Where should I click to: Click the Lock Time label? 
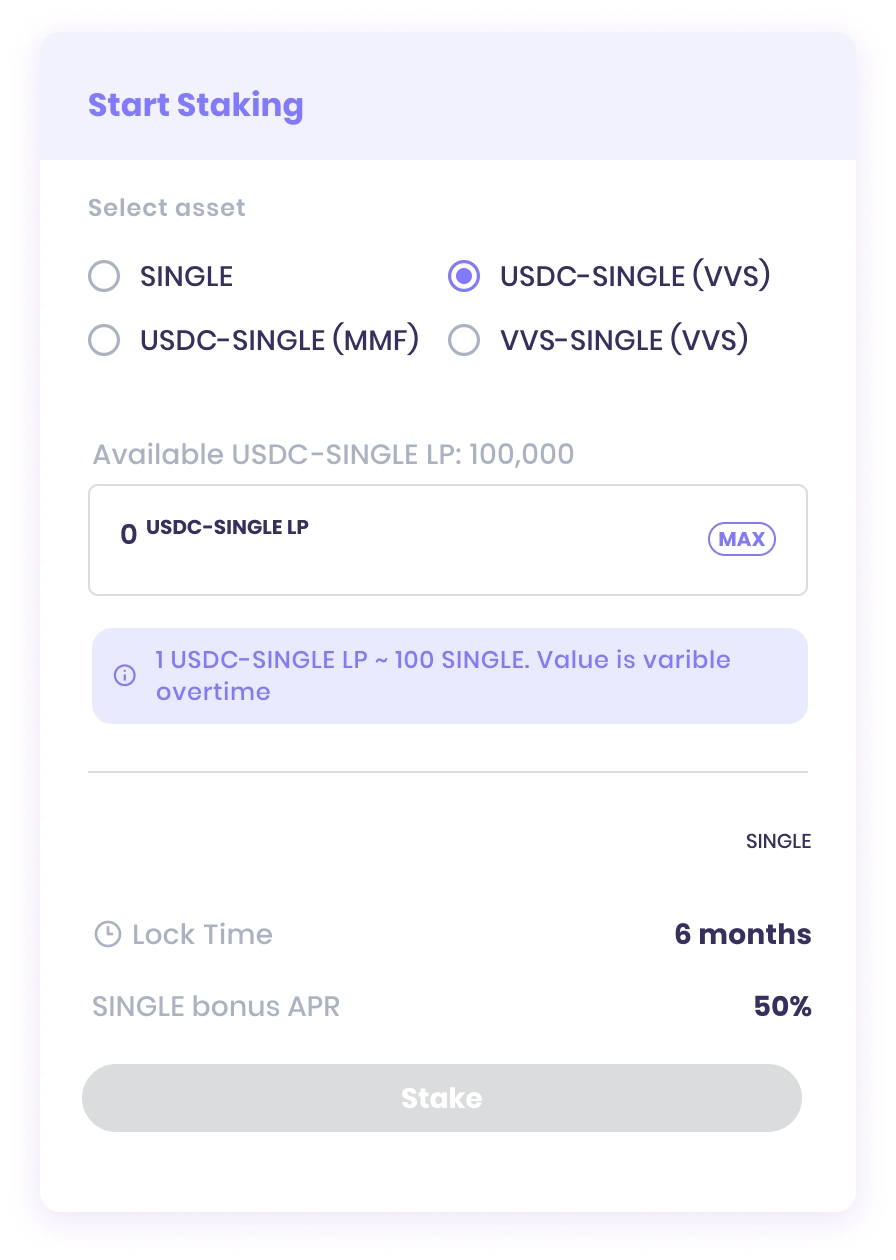(x=202, y=935)
